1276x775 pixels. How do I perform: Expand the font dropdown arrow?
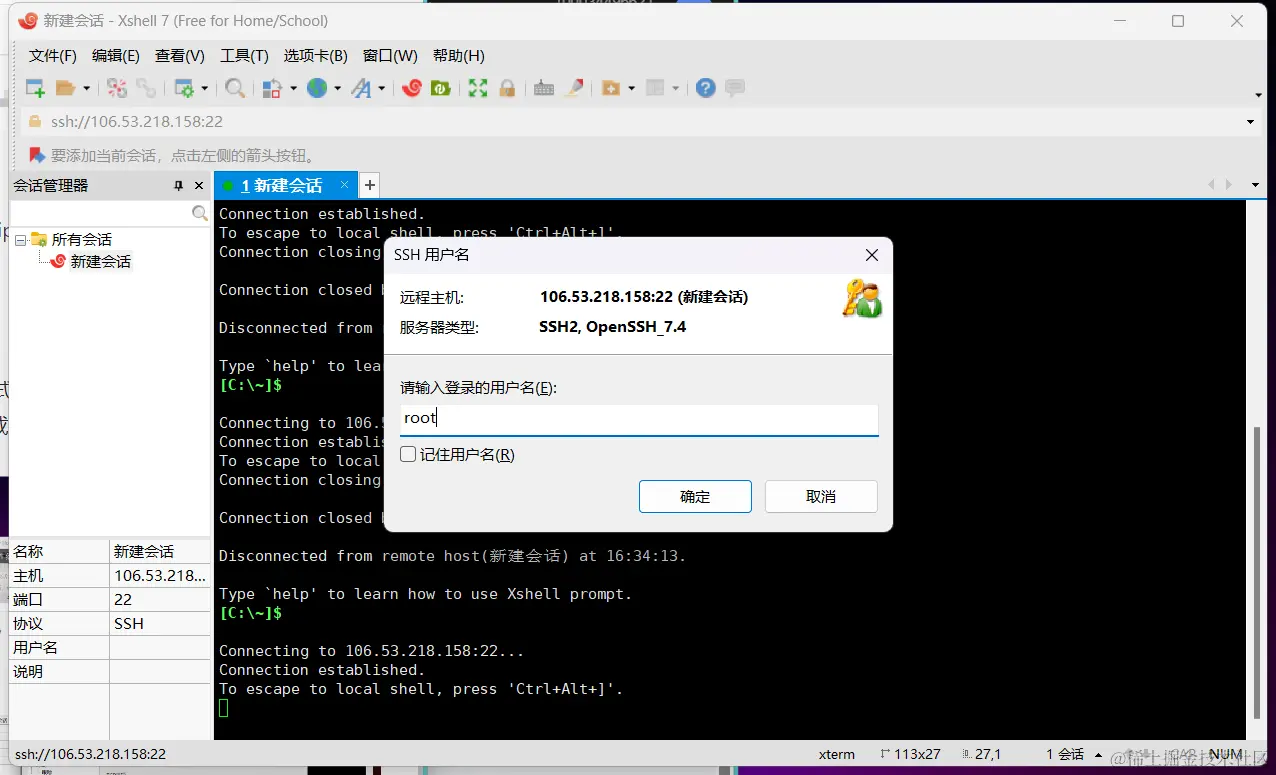(382, 88)
